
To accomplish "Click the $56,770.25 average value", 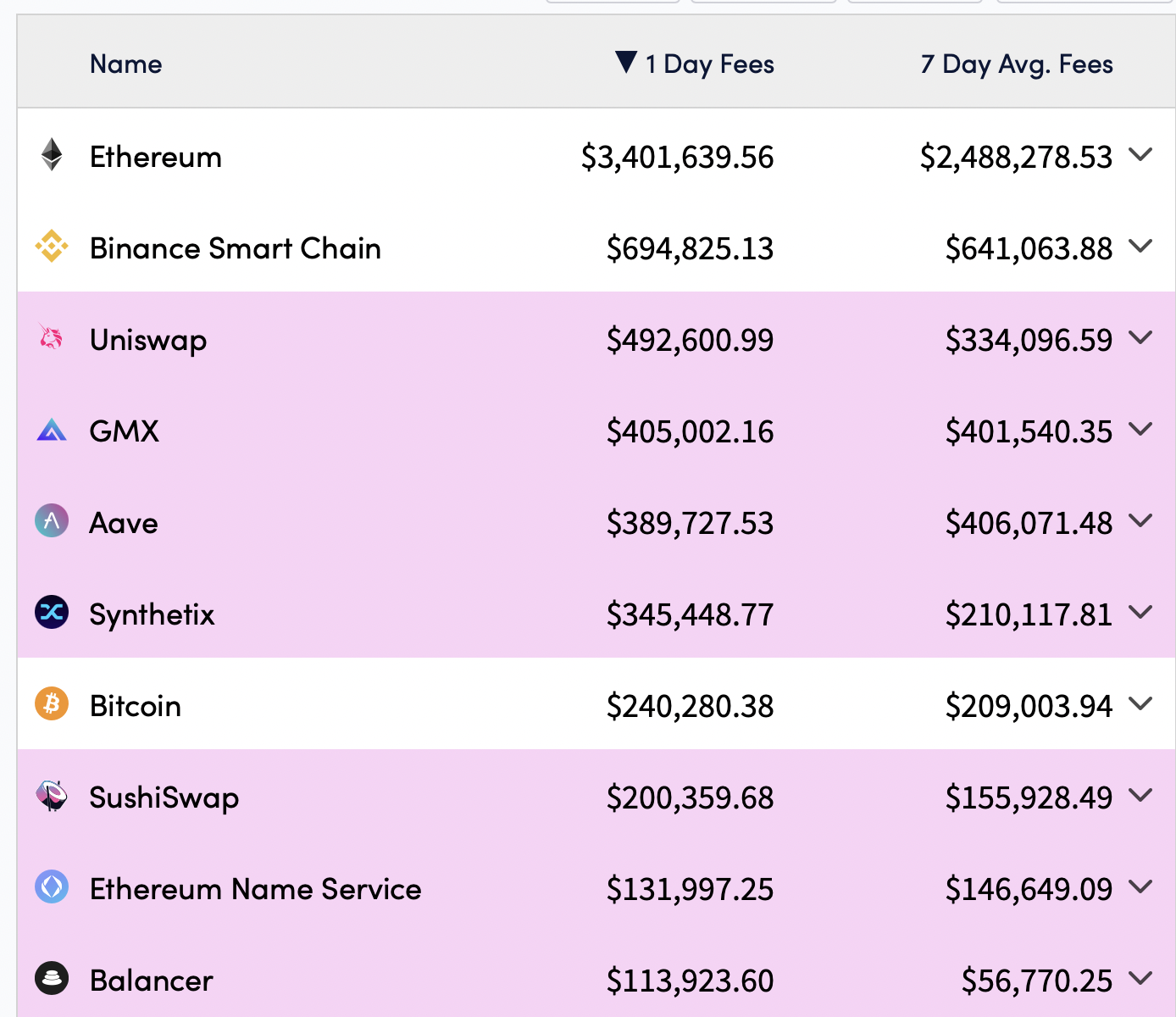I will click(x=1037, y=981).
